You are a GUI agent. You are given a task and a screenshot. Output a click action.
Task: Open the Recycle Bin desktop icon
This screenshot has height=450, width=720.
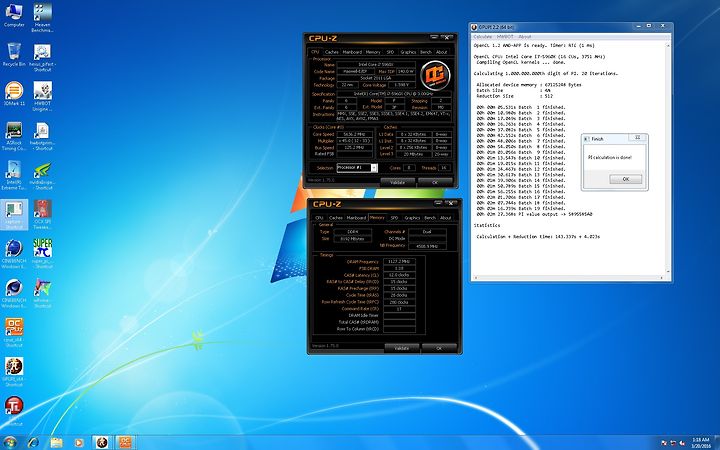[x=14, y=55]
